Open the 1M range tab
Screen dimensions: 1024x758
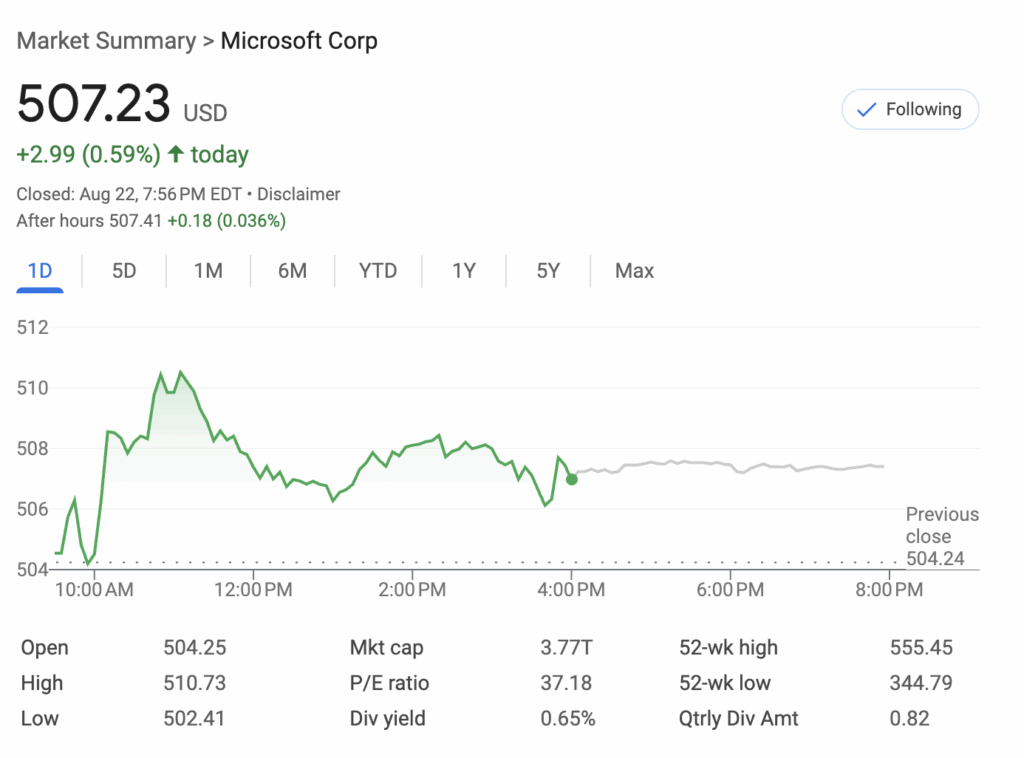click(x=208, y=271)
